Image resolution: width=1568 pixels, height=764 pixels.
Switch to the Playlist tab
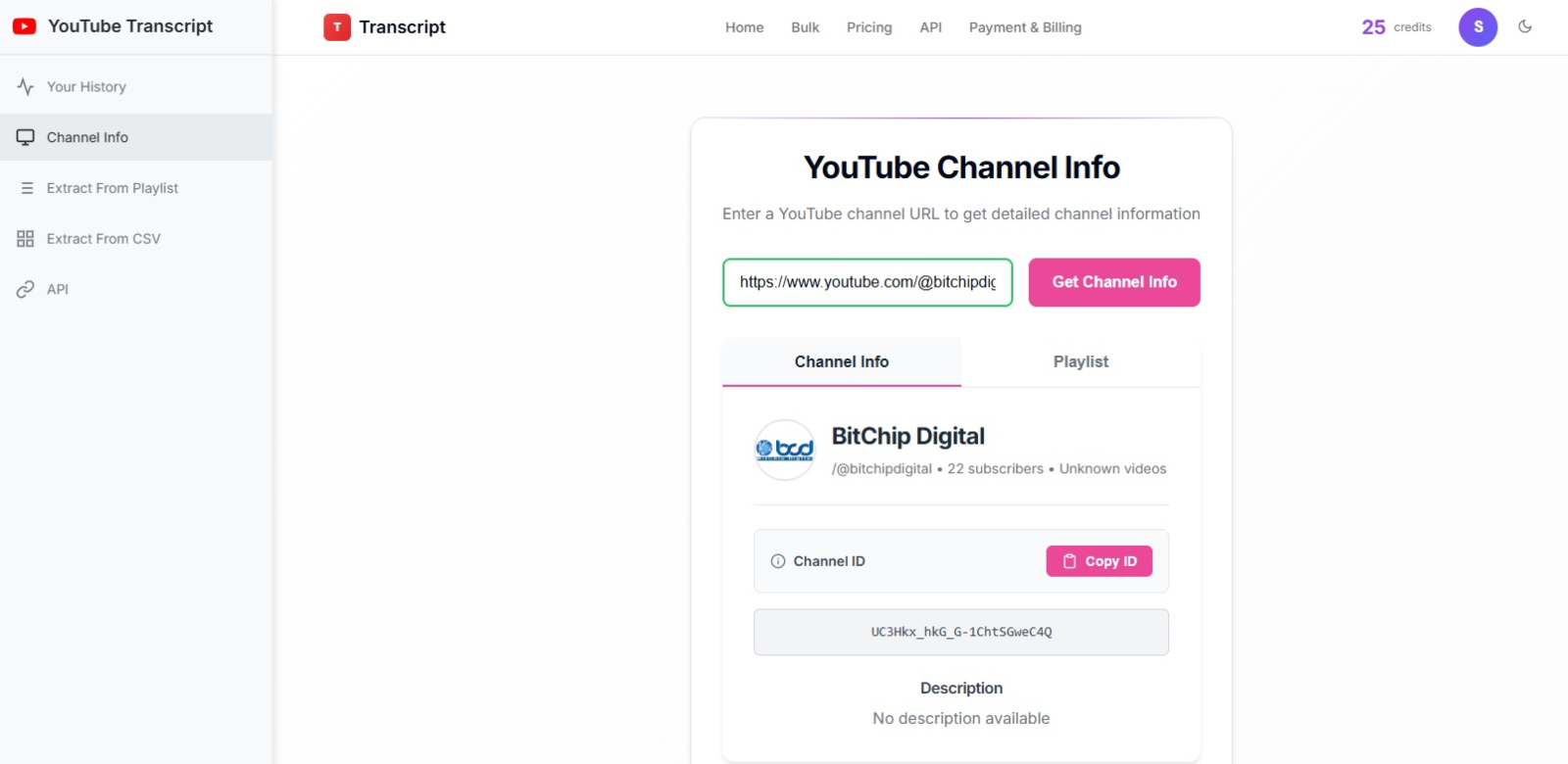1080,362
